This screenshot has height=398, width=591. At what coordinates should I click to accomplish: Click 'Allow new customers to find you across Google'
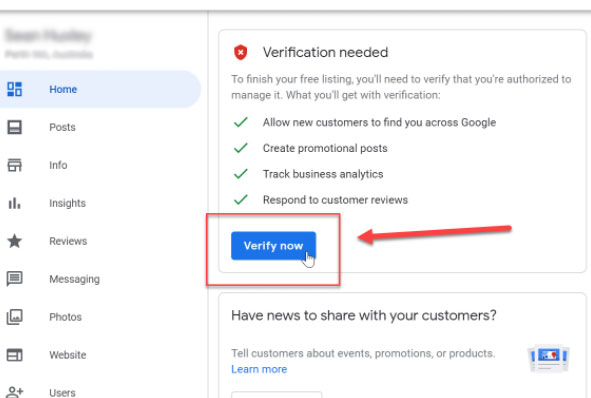379,122
